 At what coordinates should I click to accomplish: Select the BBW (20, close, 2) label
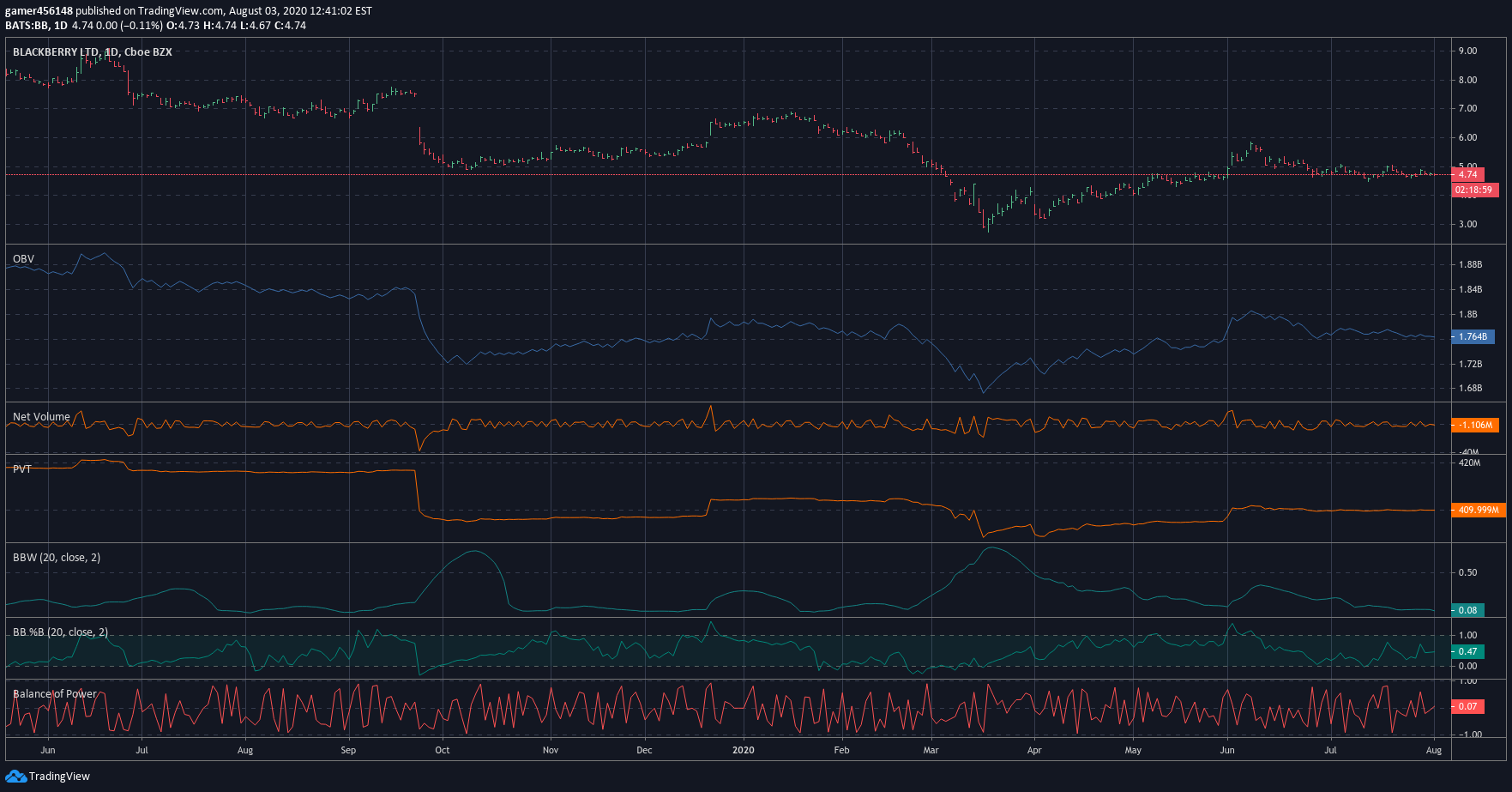click(57, 558)
